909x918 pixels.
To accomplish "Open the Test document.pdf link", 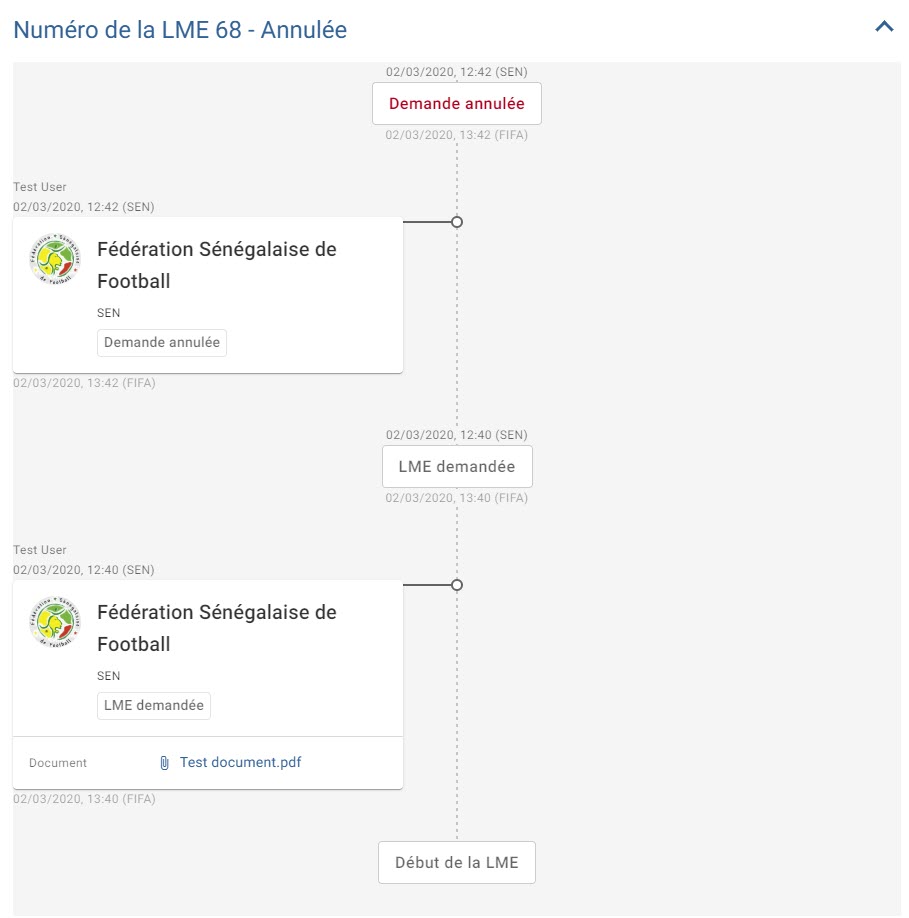I will coord(241,762).
